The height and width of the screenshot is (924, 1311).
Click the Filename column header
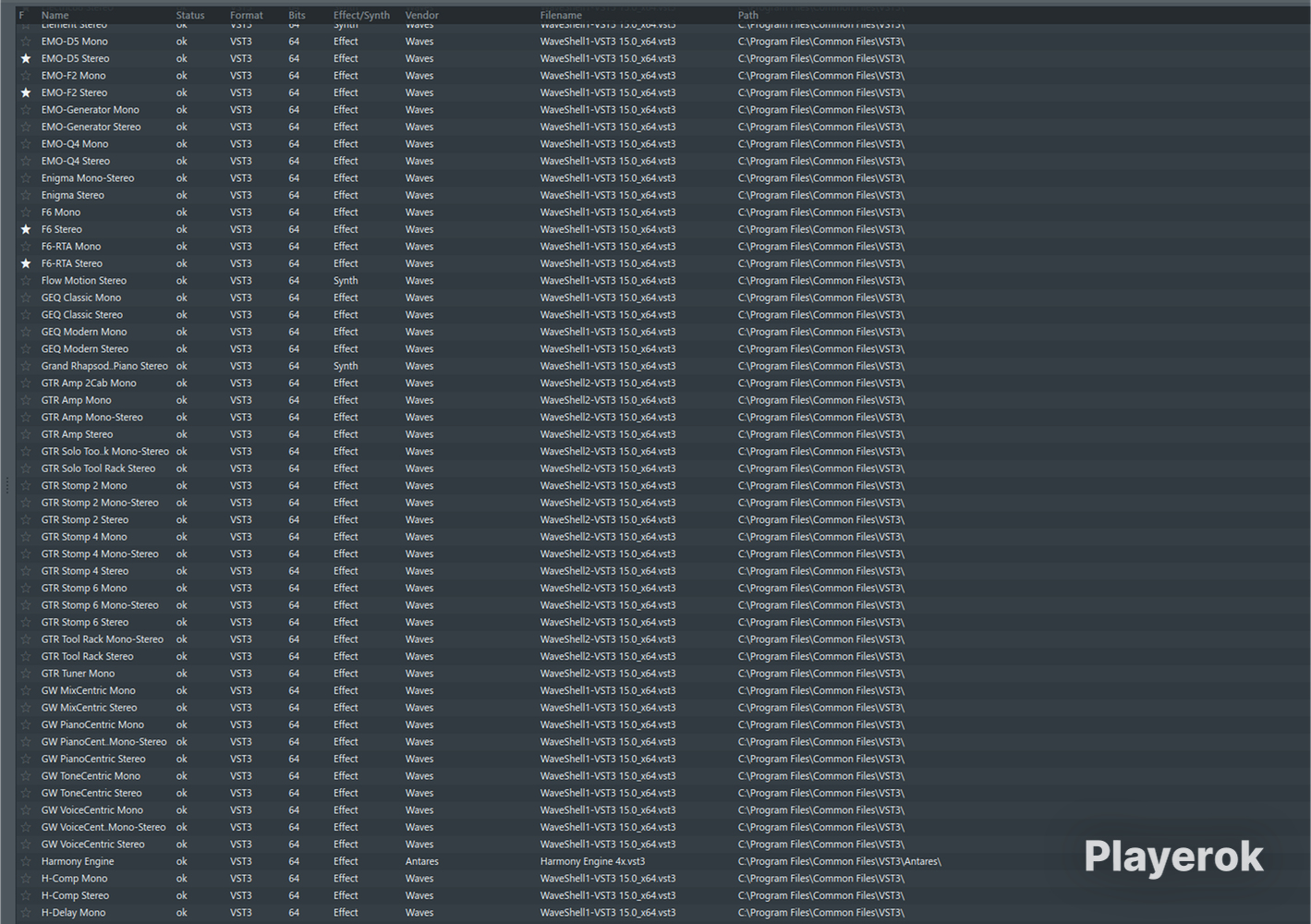click(561, 15)
